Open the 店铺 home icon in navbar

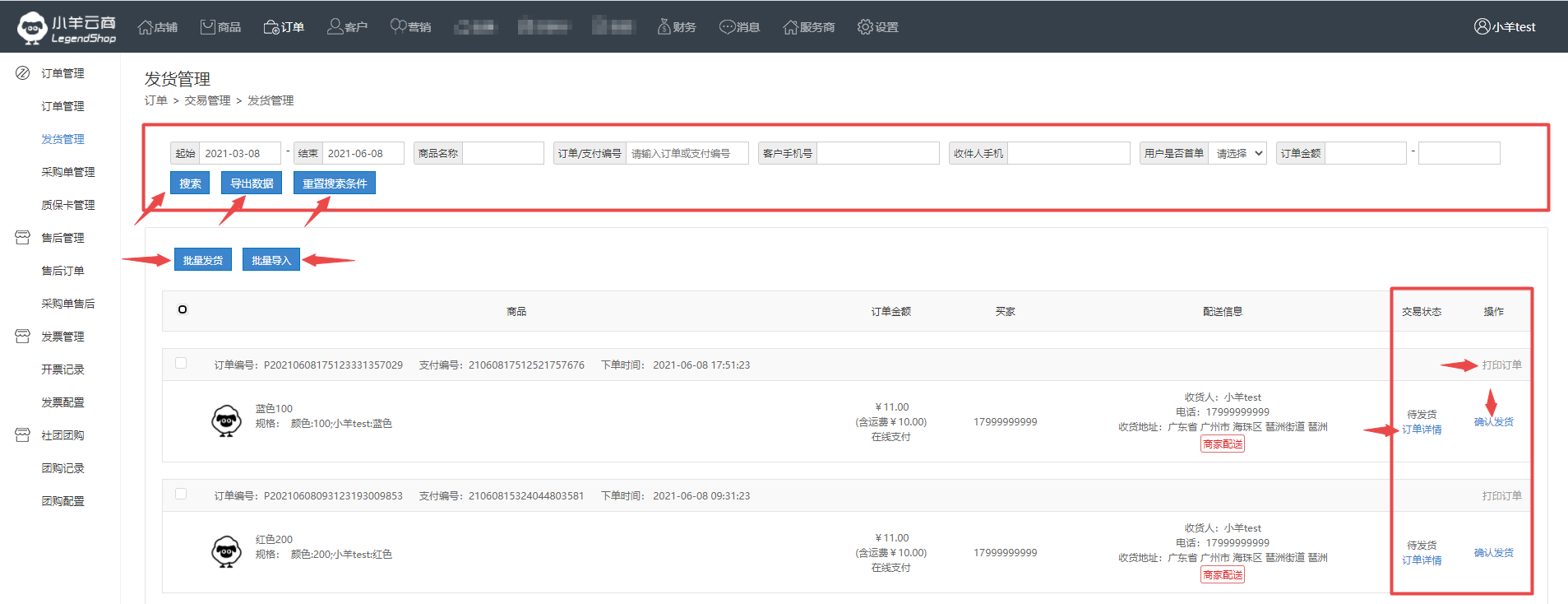pyautogui.click(x=146, y=27)
